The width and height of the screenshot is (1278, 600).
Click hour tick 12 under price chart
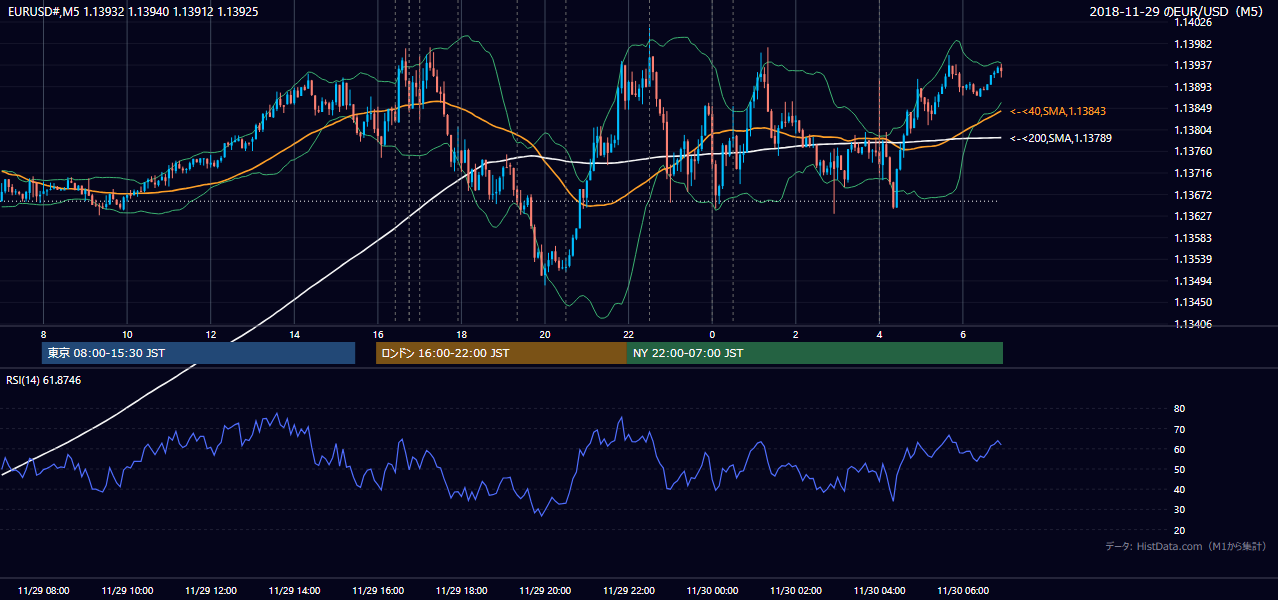[x=210, y=334]
